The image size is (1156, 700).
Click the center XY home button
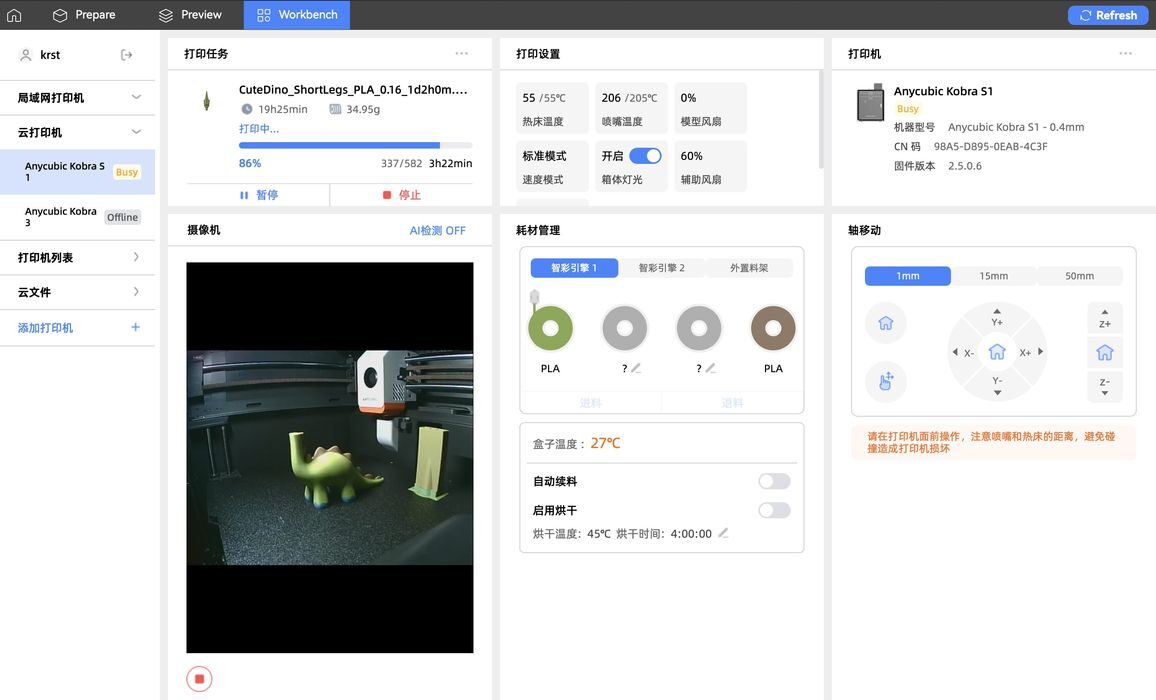(x=997, y=352)
